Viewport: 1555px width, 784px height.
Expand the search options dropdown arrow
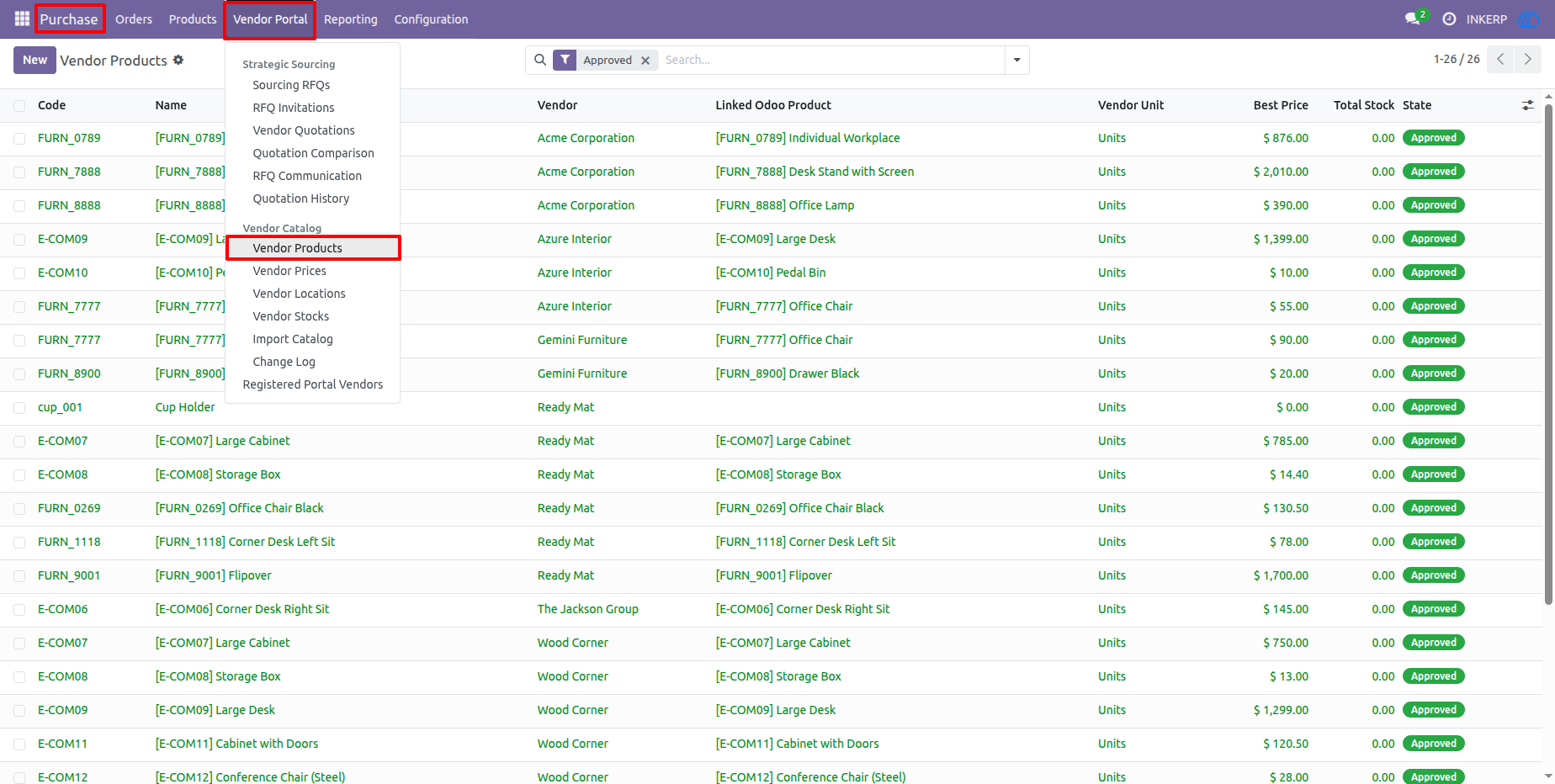click(x=1017, y=60)
